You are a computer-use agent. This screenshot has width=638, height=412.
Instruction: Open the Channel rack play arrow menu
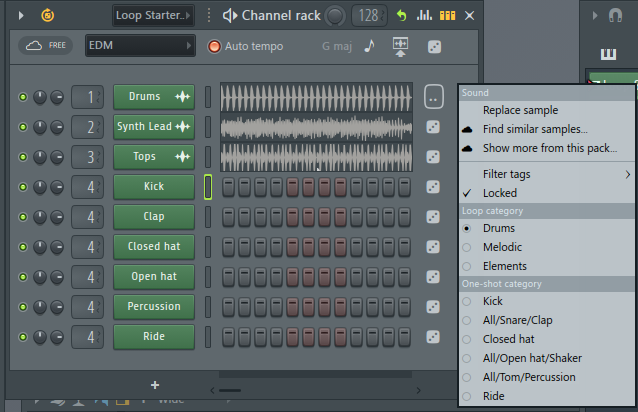(x=21, y=15)
